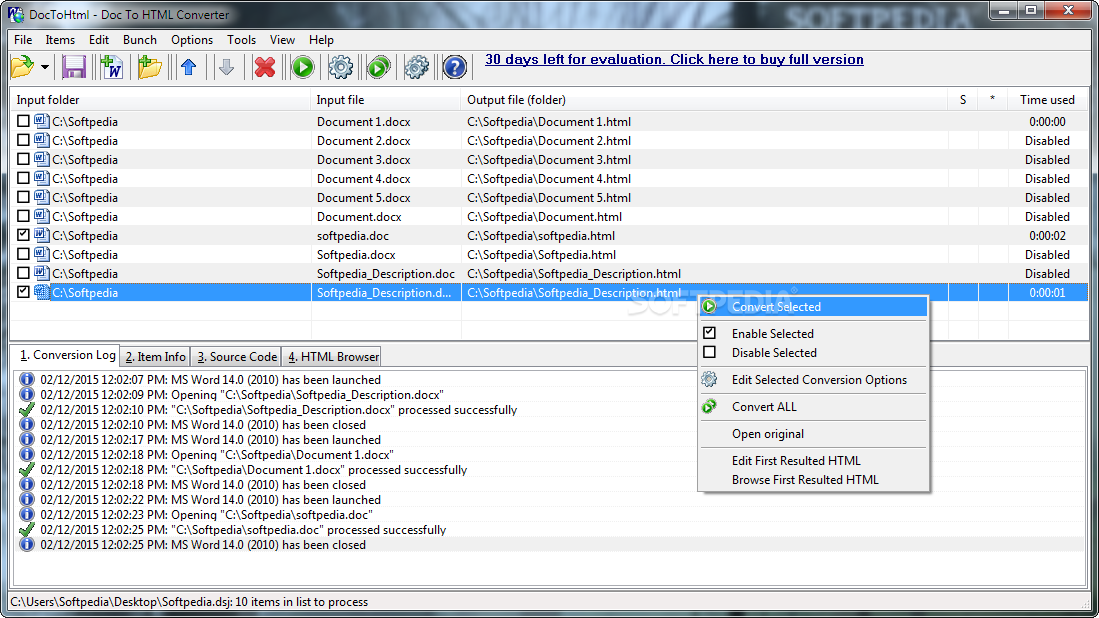Click green checkmark icon of softpedia.doc processed entry
The height and width of the screenshot is (618, 1099).
[x=27, y=530]
